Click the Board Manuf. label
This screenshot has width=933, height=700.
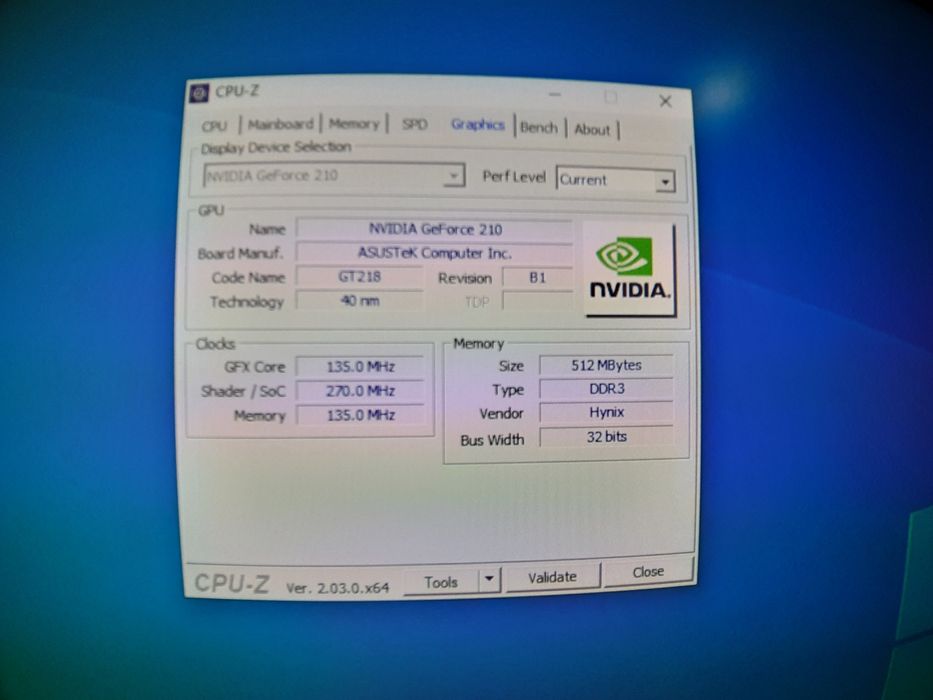[240, 254]
